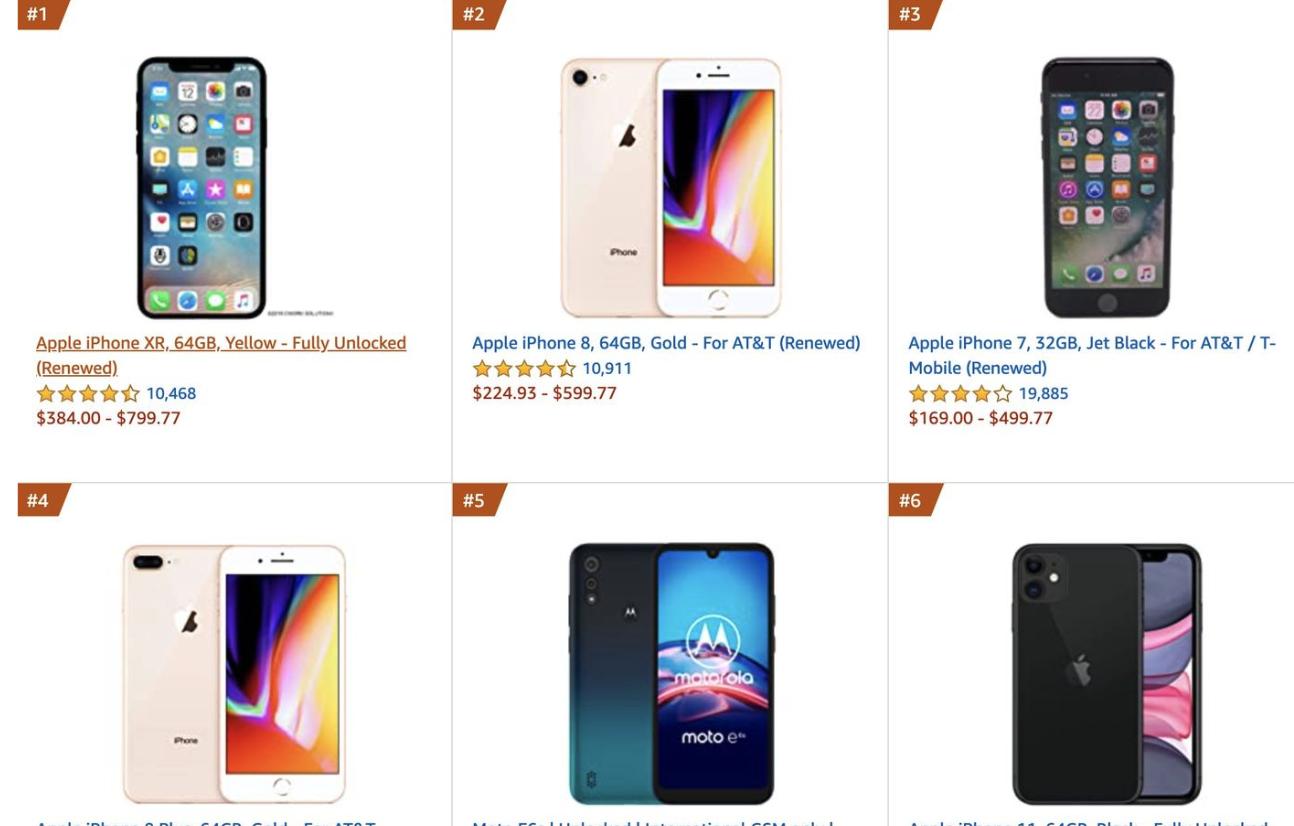This screenshot has width=1294, height=826.
Task: Open the Apple iPhone 8 64GB Gold link
Action: (x=665, y=343)
